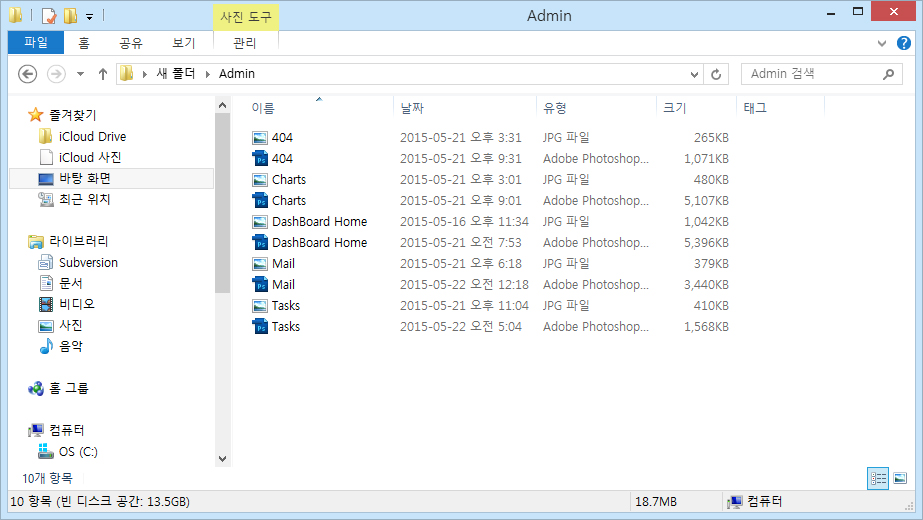The width and height of the screenshot is (923, 520).
Task: Switch to details view layout
Action: pos(878,478)
